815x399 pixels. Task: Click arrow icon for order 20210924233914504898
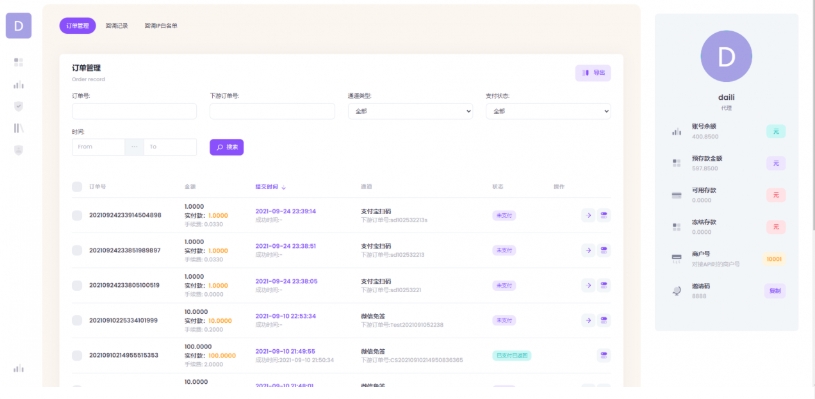[588, 215]
